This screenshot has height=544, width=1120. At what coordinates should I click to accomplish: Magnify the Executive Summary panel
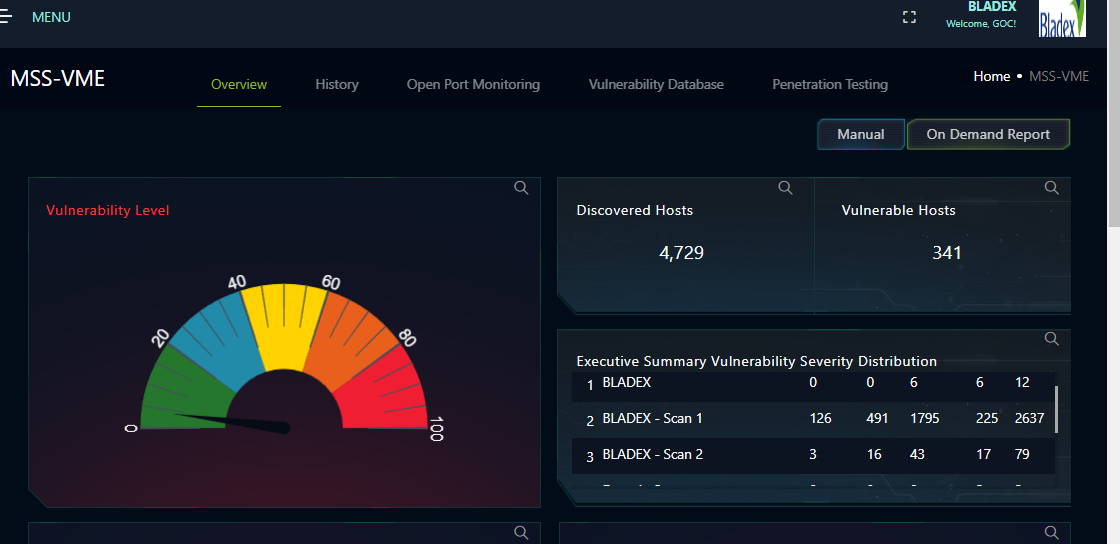(x=1051, y=338)
